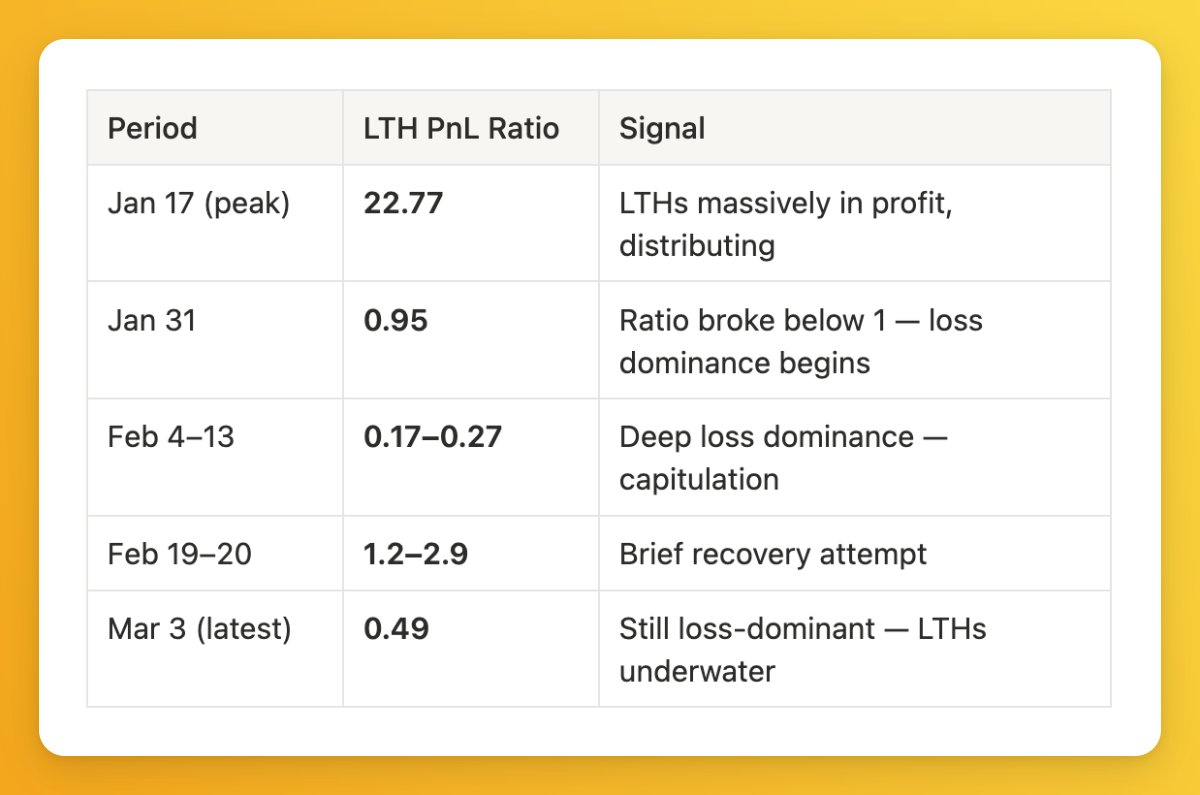Click the 0.49 ratio value

click(396, 629)
